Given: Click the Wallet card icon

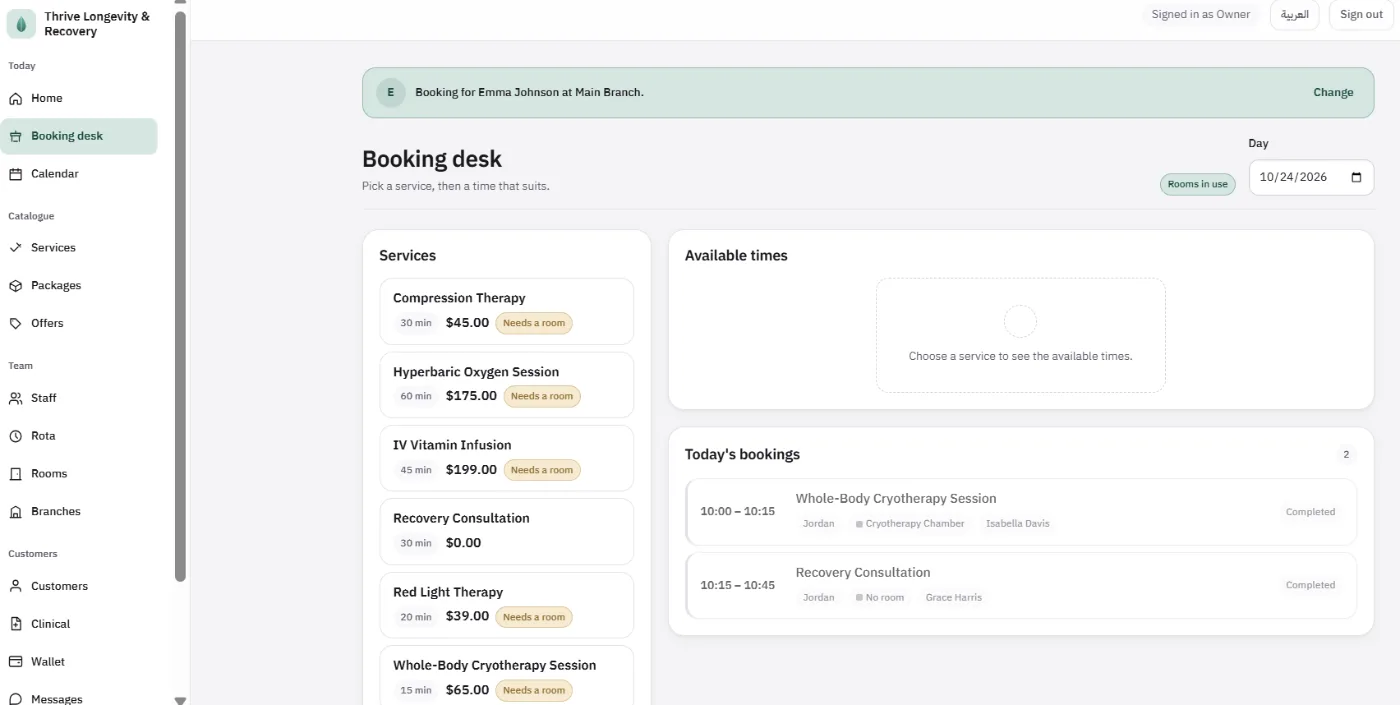Looking at the screenshot, I should pos(15,662).
